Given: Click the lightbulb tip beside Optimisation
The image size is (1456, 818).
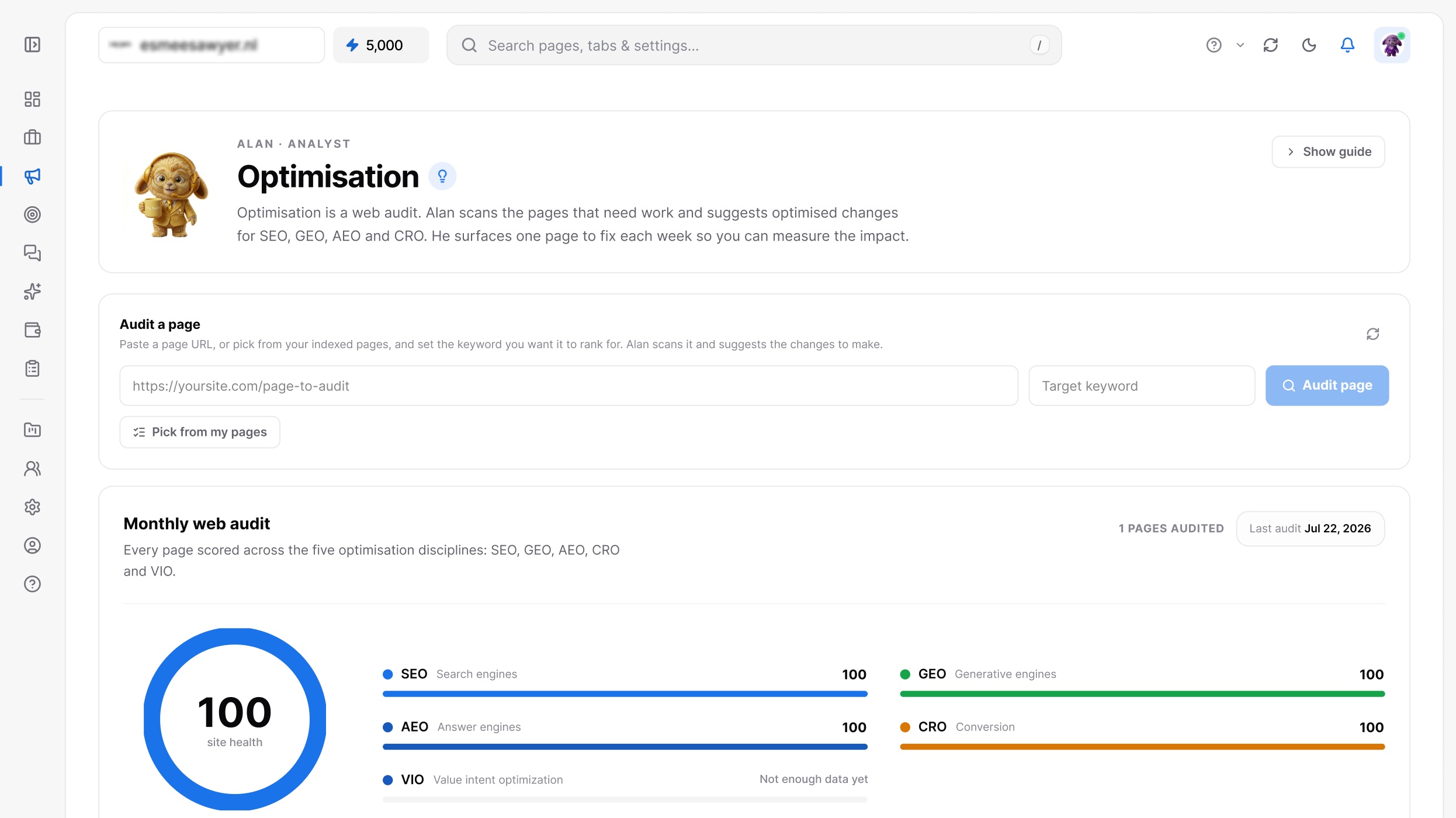Looking at the screenshot, I should (x=442, y=176).
